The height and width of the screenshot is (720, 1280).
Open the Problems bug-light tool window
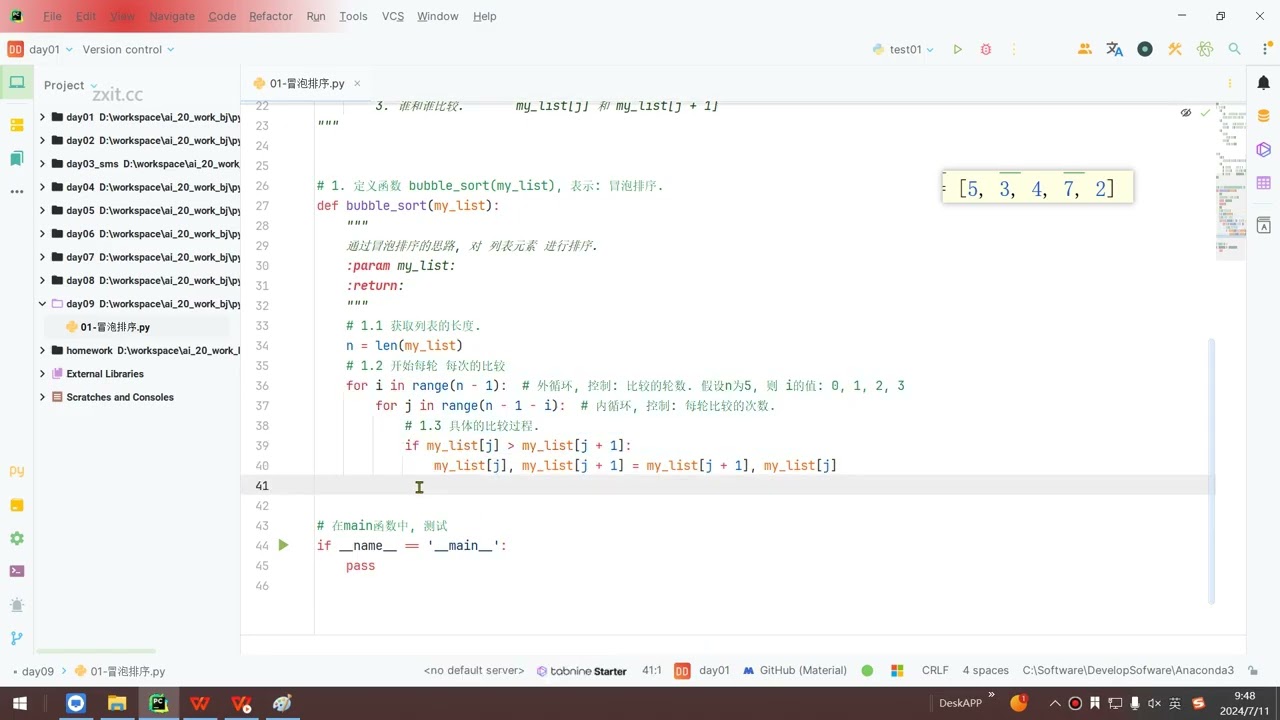[x=16, y=605]
